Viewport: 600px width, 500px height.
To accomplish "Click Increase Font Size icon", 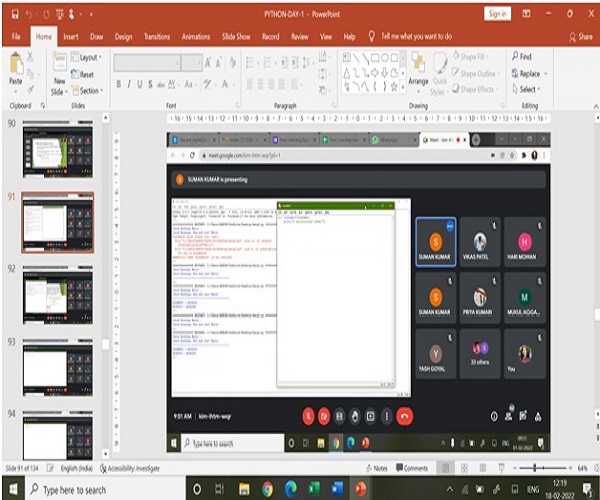I will 208,63.
